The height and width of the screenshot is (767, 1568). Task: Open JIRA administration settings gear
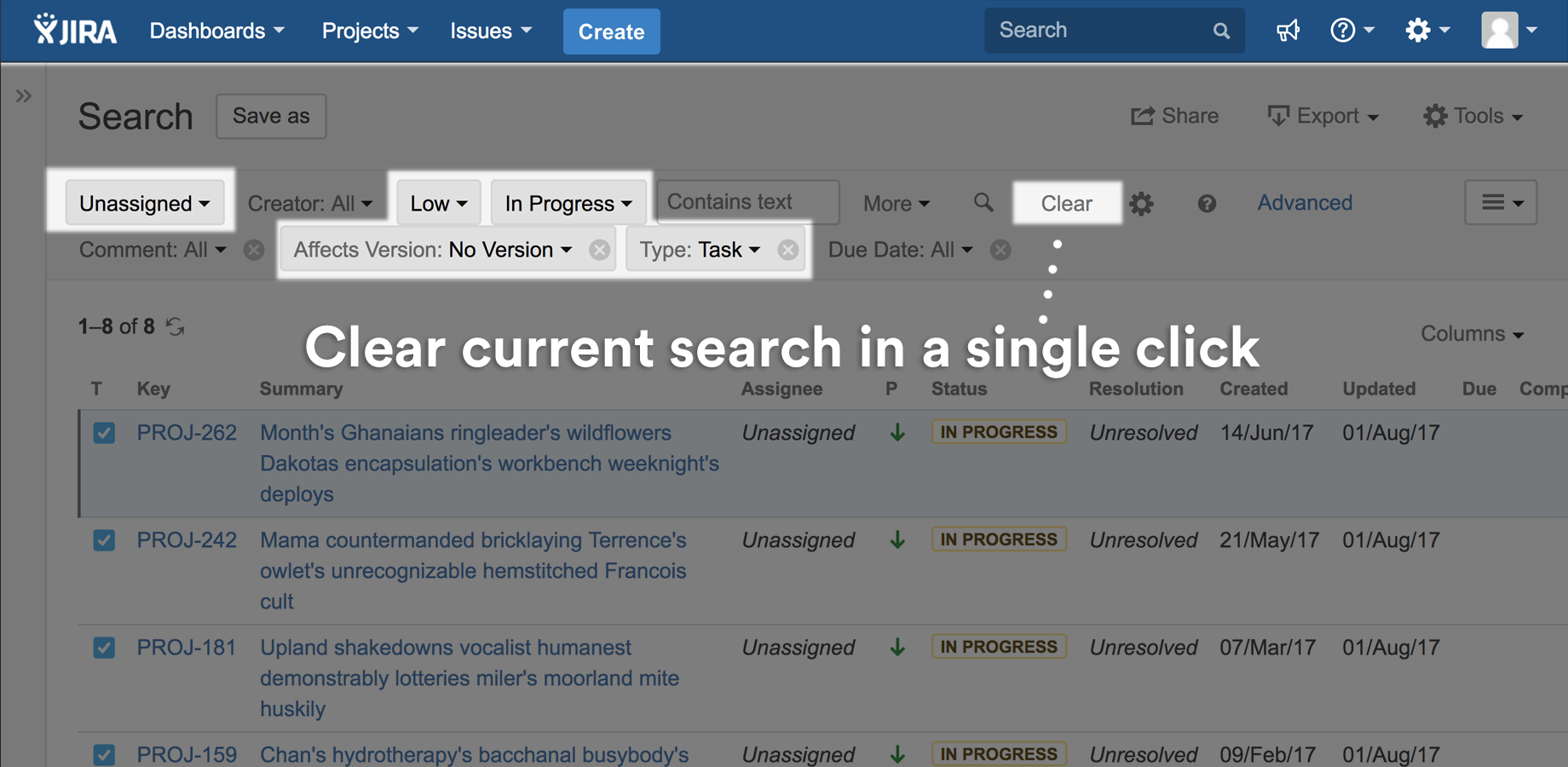coord(1418,30)
